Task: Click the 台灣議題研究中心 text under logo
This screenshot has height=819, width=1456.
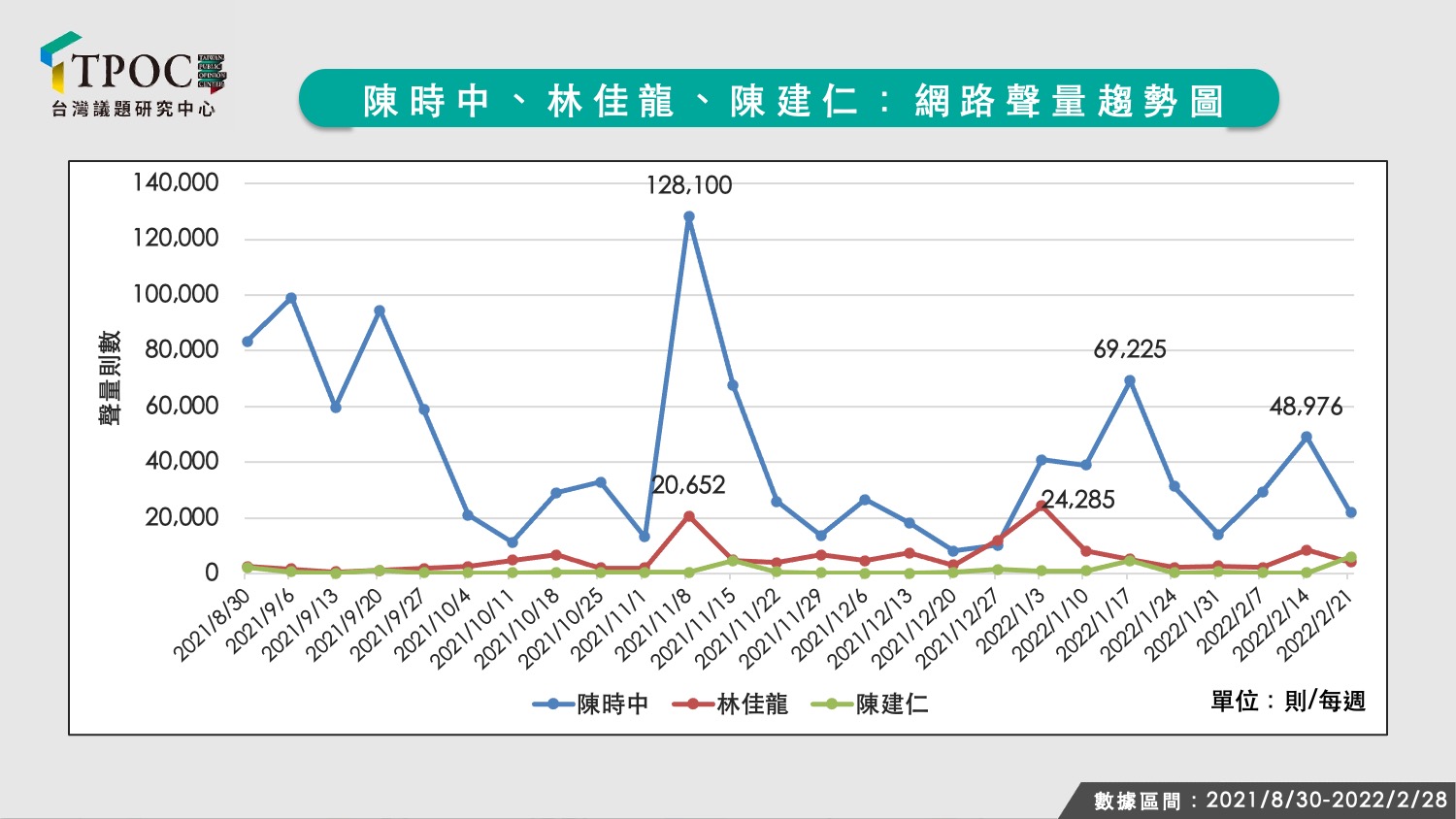Action: click(x=133, y=110)
